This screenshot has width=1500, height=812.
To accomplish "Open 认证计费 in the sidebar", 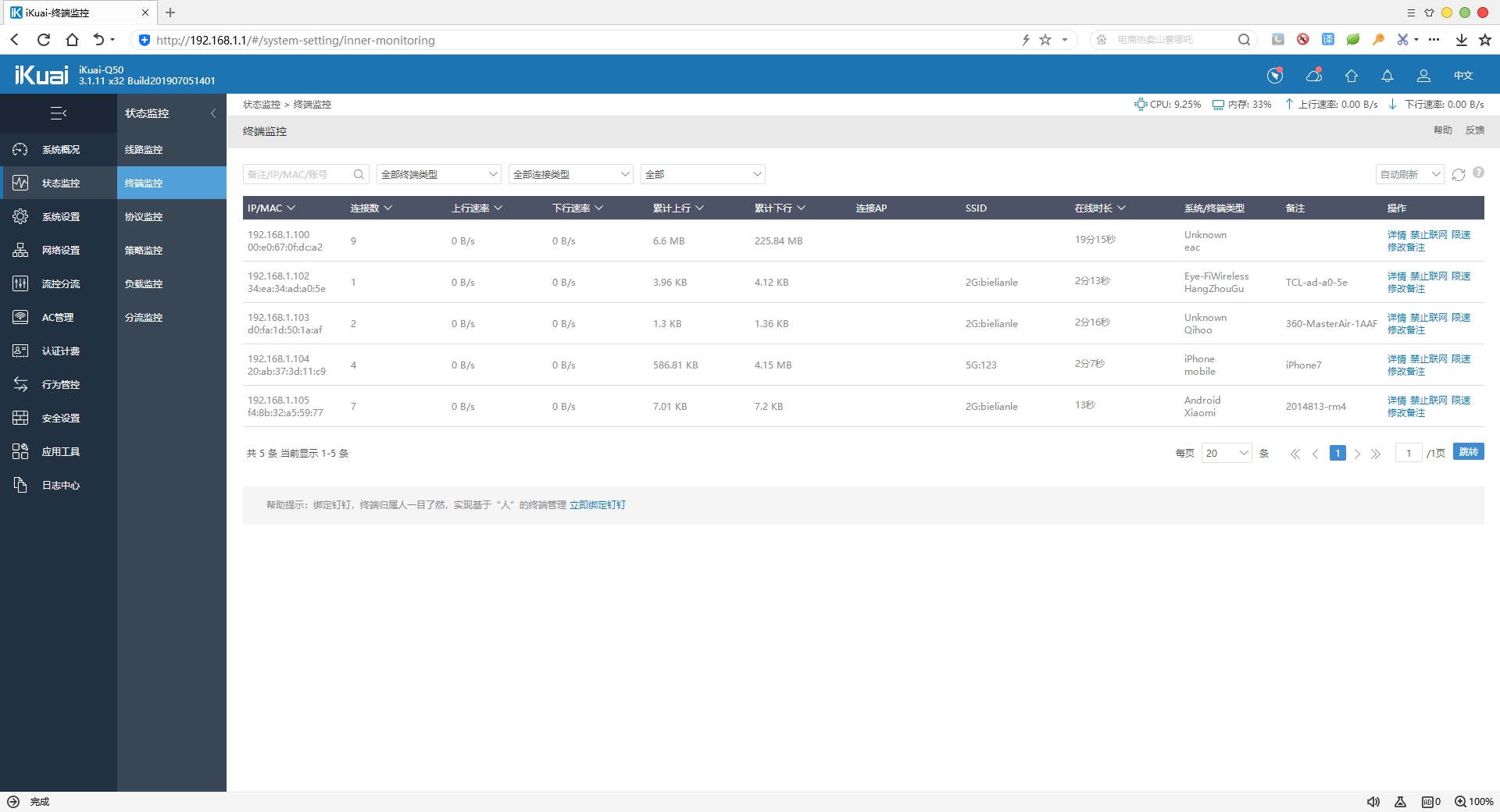I will (59, 351).
